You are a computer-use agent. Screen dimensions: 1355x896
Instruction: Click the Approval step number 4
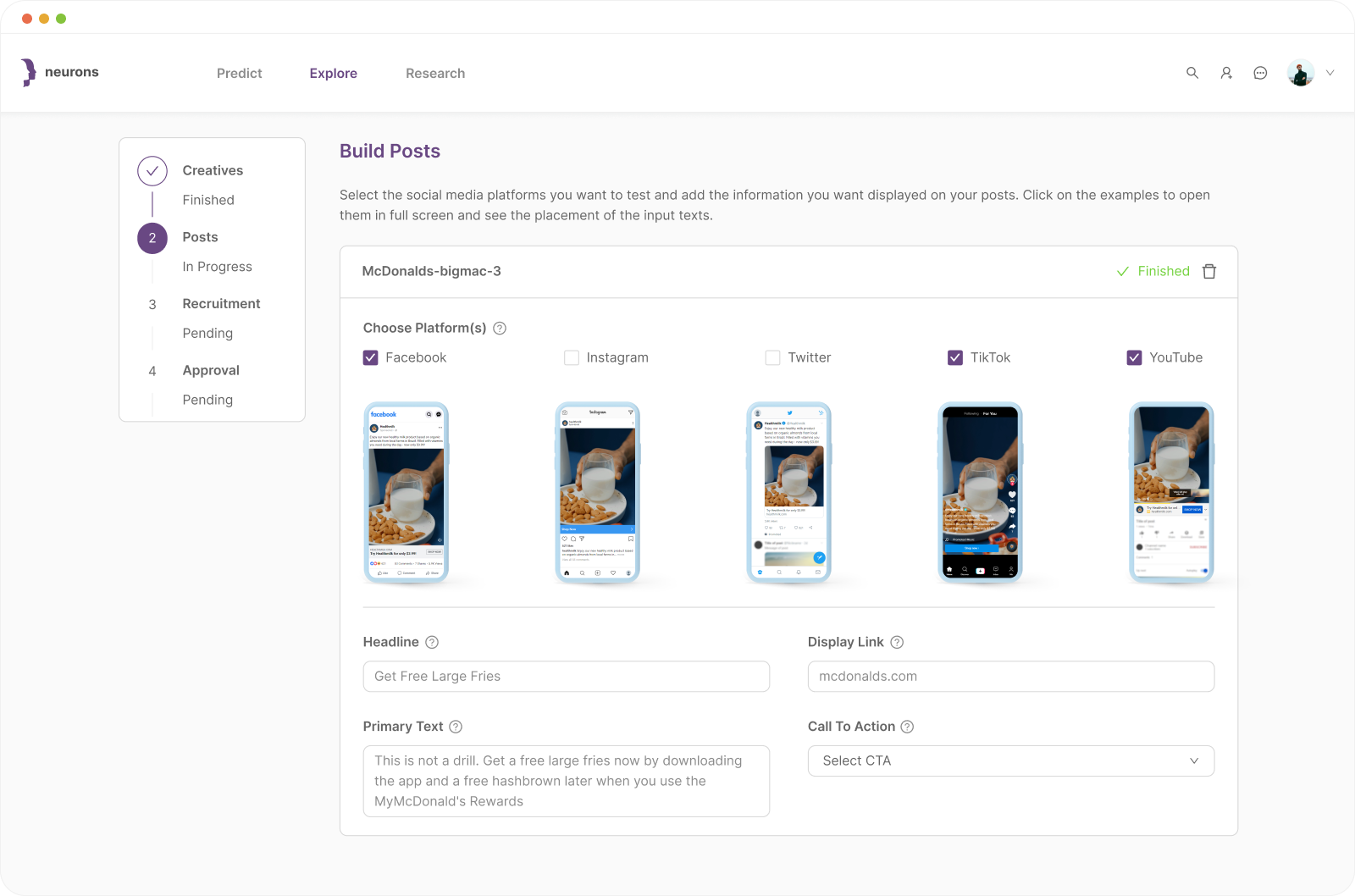coord(152,371)
